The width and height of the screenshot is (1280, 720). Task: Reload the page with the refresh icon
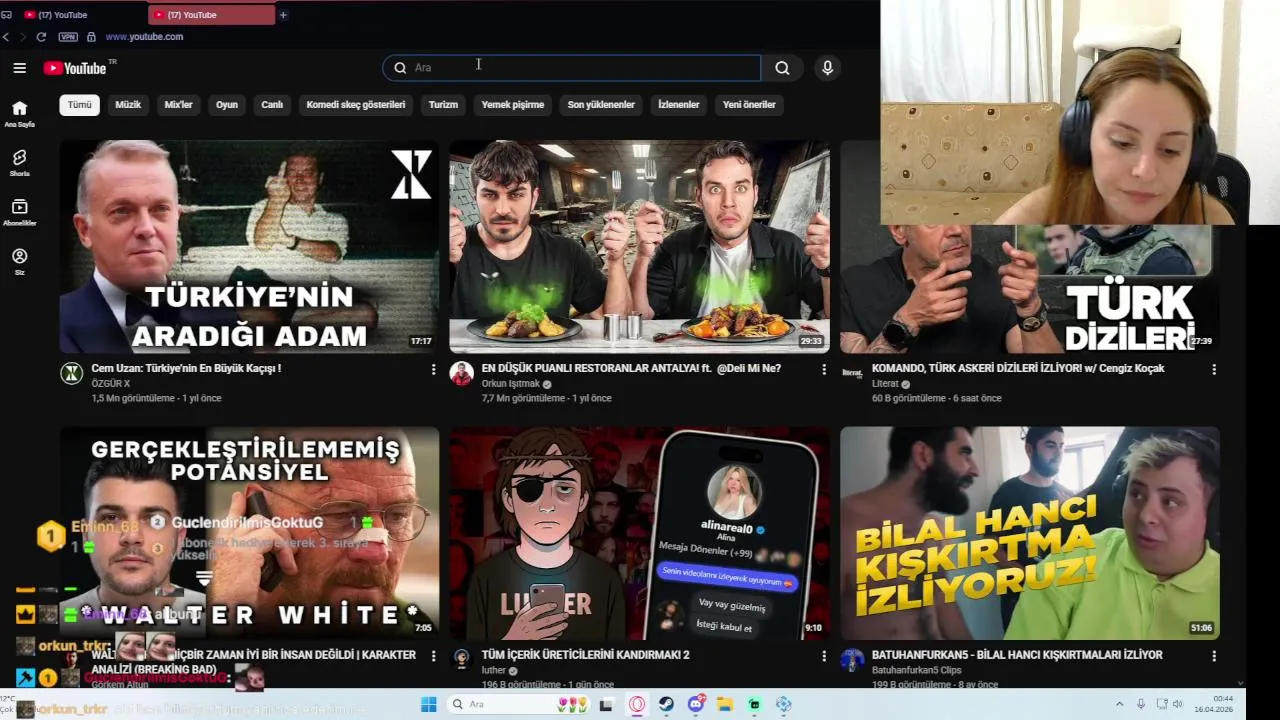click(41, 37)
